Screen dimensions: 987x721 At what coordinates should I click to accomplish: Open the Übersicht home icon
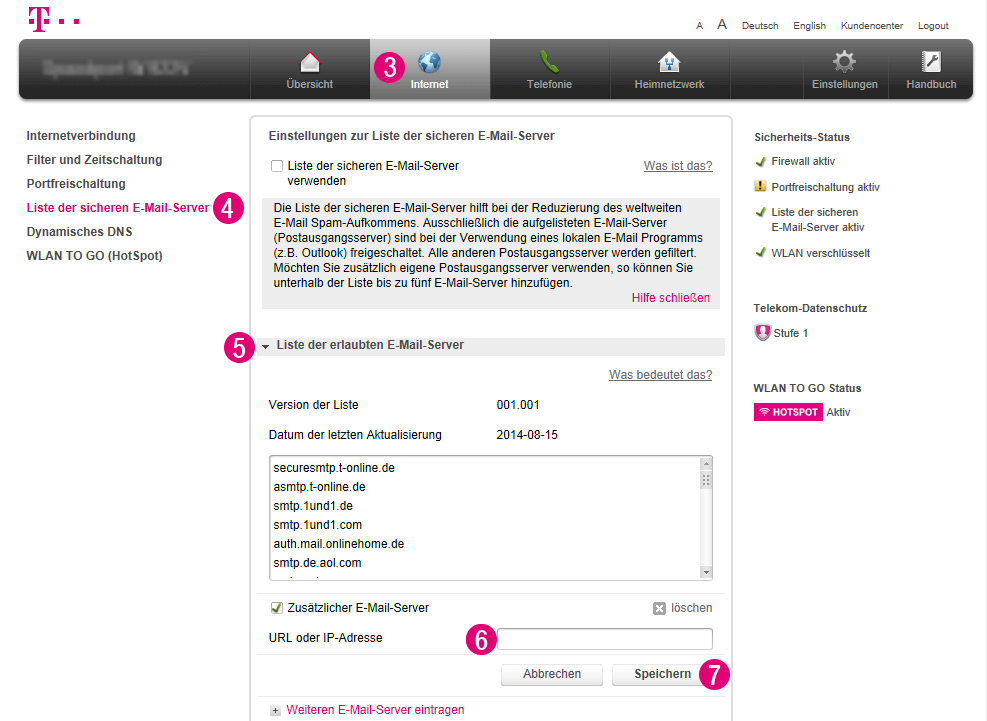309,63
